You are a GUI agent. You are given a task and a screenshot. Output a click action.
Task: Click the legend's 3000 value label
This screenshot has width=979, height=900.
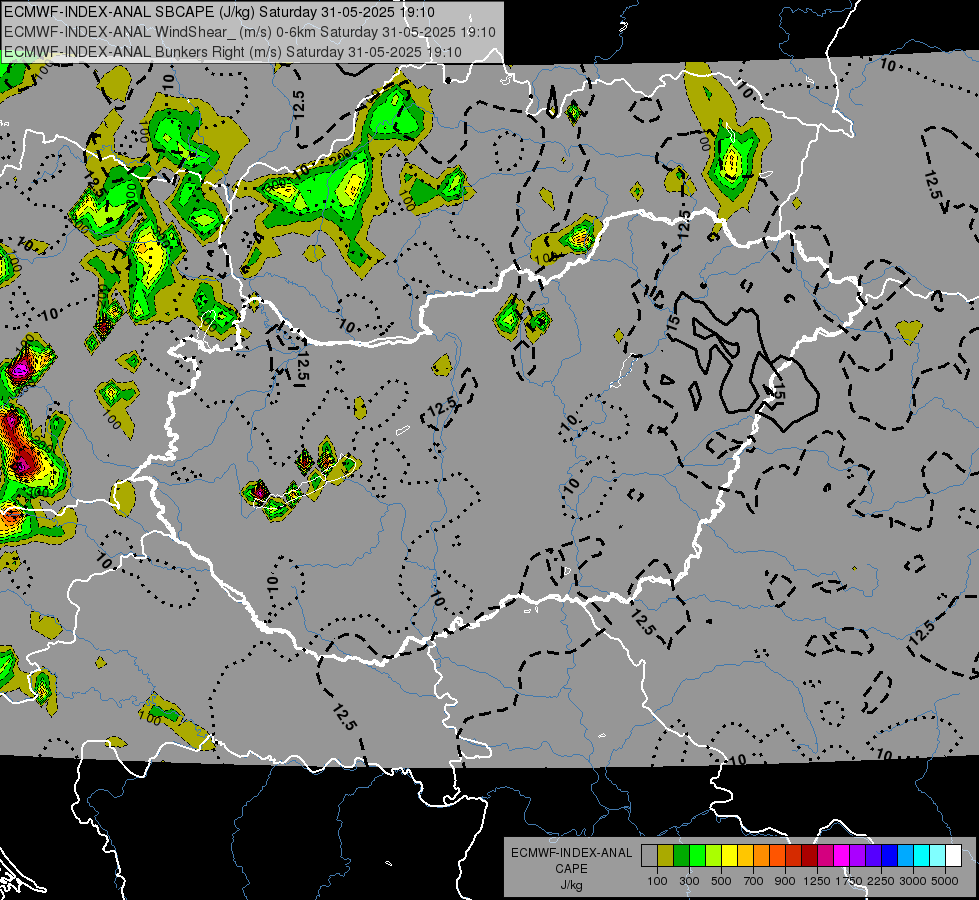click(x=913, y=881)
